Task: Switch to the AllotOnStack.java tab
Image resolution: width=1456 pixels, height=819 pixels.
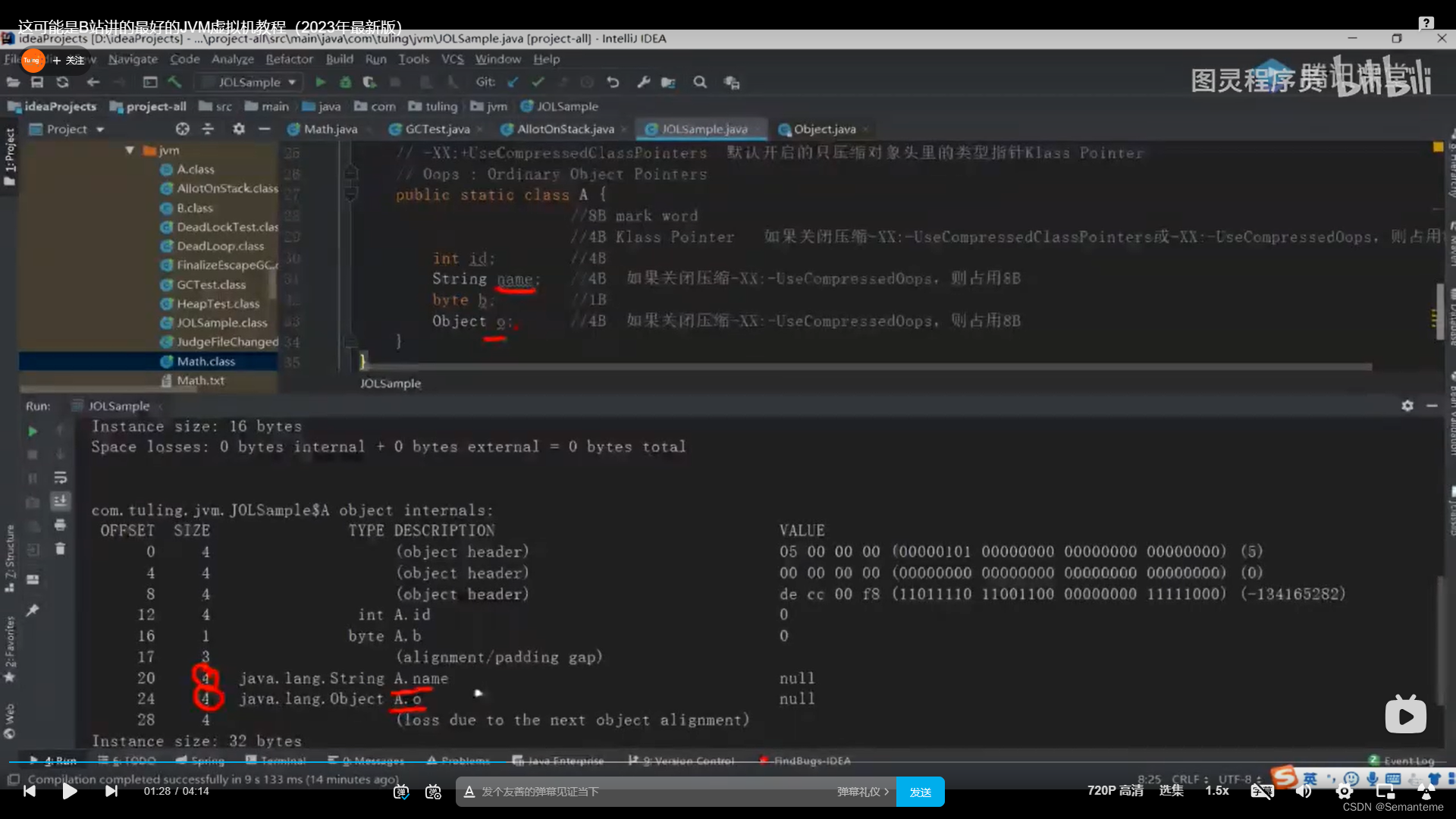Action: click(x=565, y=129)
